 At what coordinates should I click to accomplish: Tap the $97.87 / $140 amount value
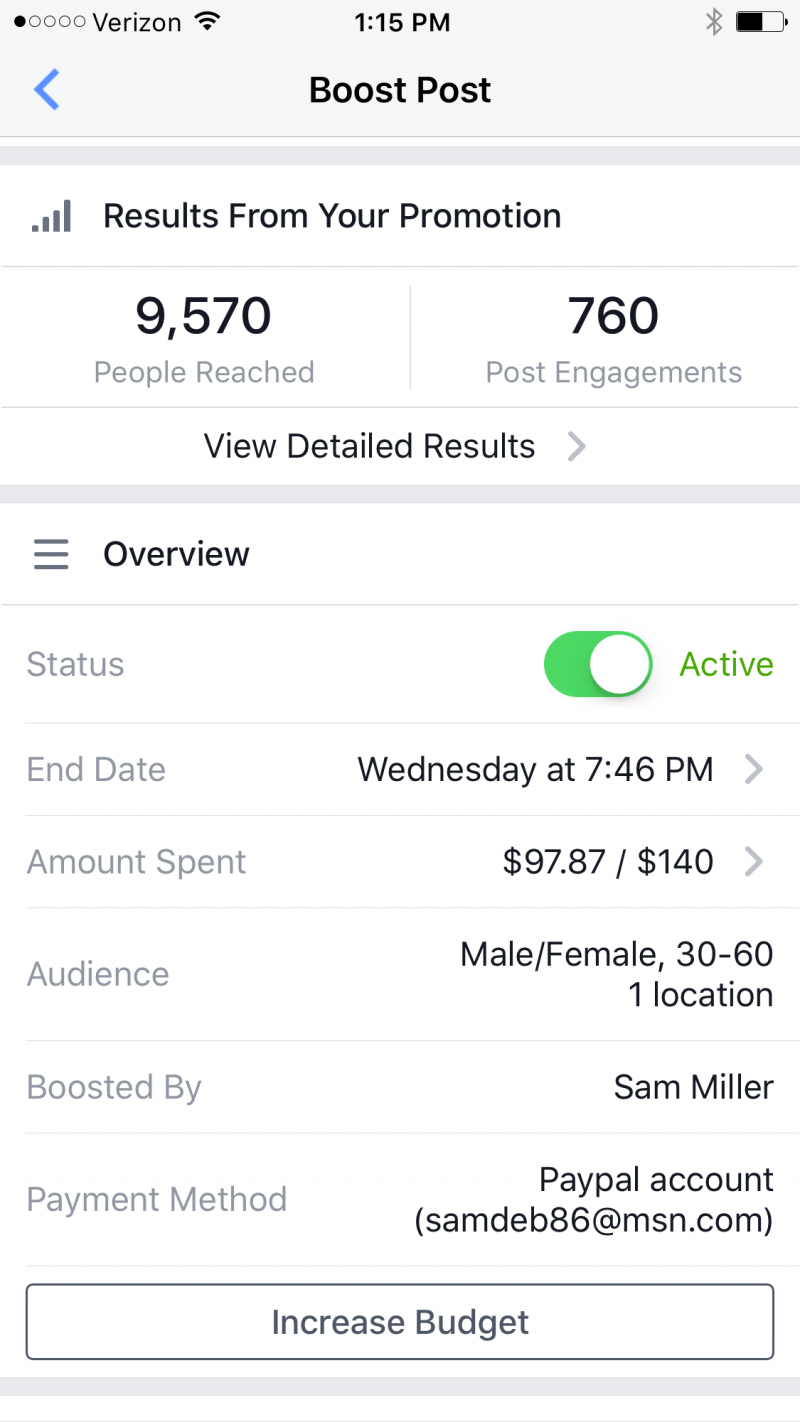click(608, 862)
